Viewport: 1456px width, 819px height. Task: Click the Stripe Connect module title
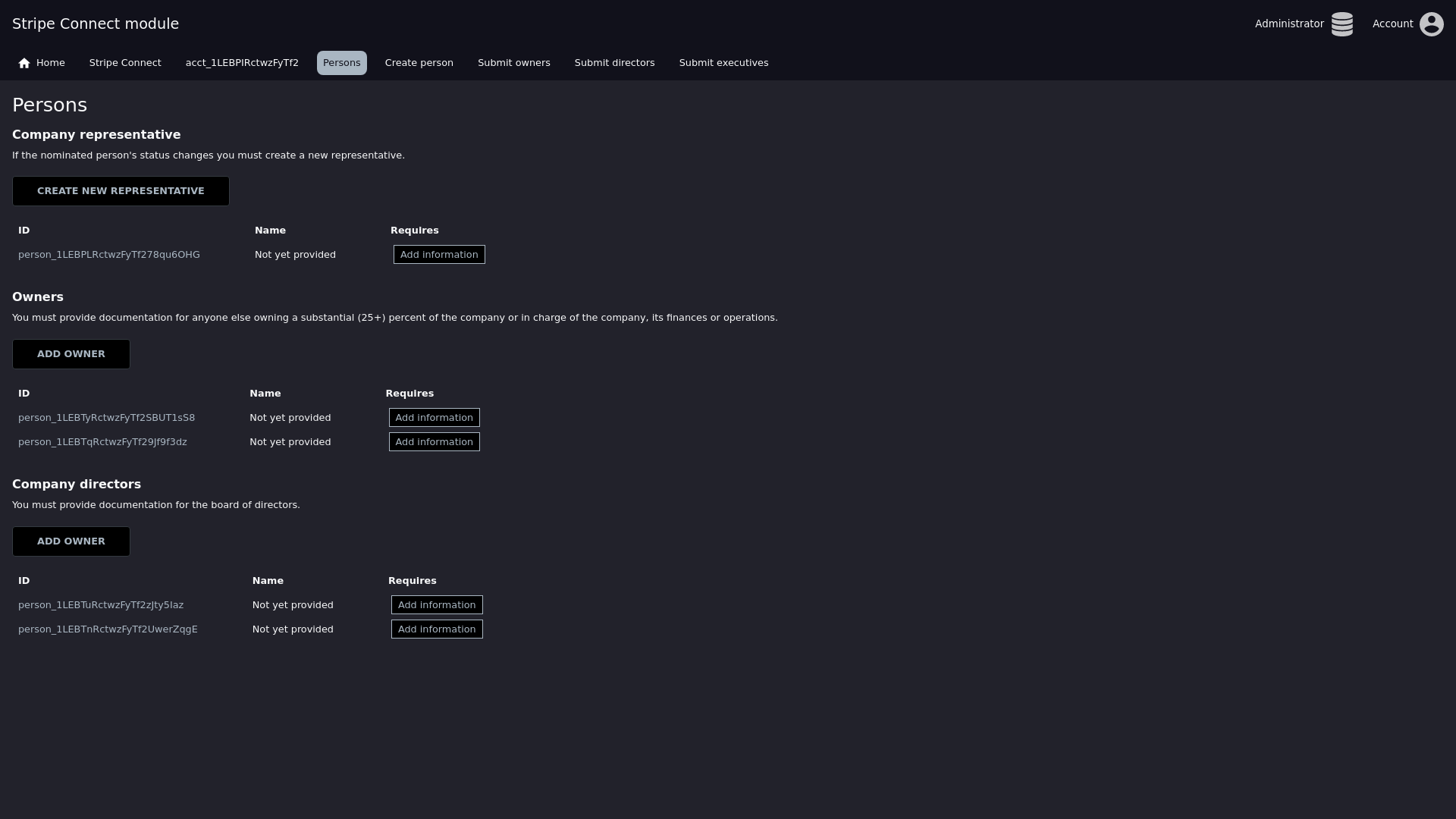click(96, 24)
